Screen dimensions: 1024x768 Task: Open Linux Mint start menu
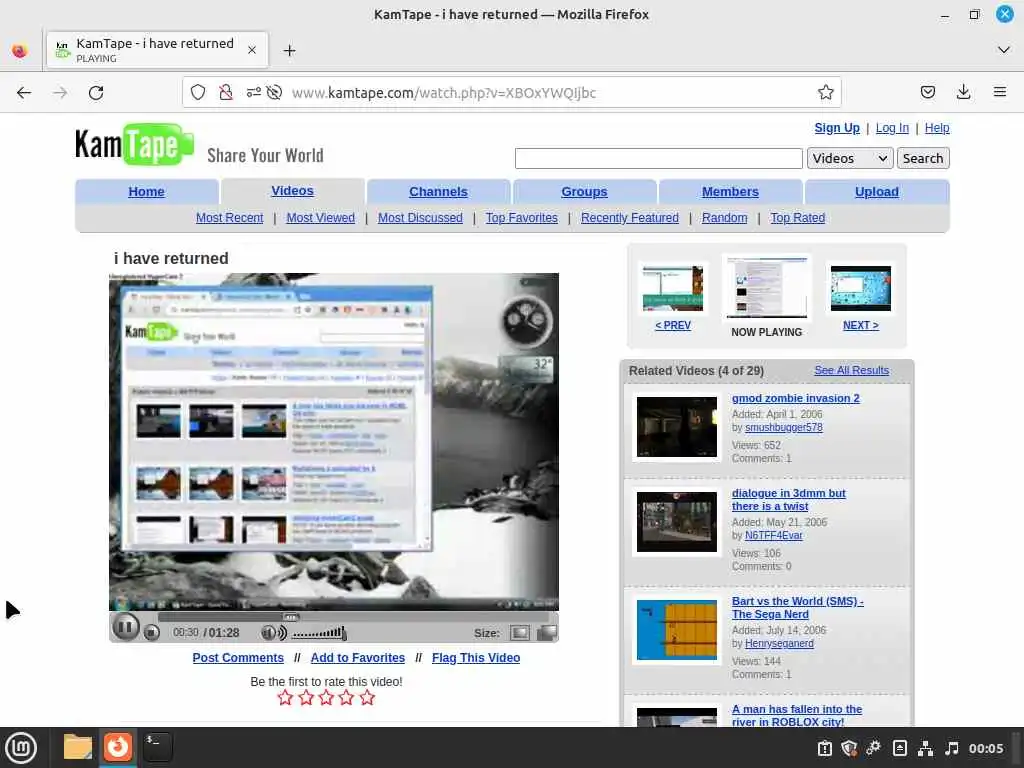[21, 748]
